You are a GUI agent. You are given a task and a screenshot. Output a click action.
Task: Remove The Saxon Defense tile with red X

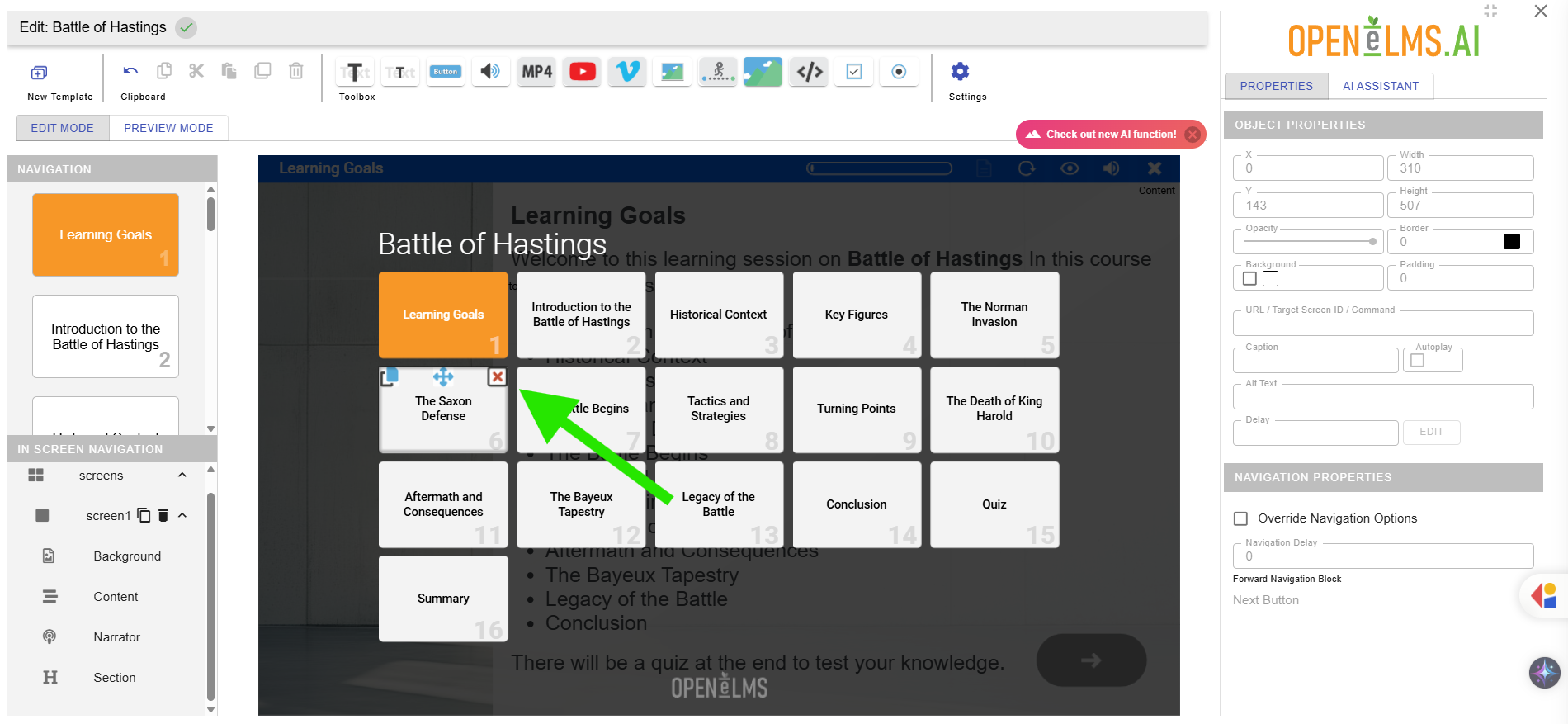[497, 377]
